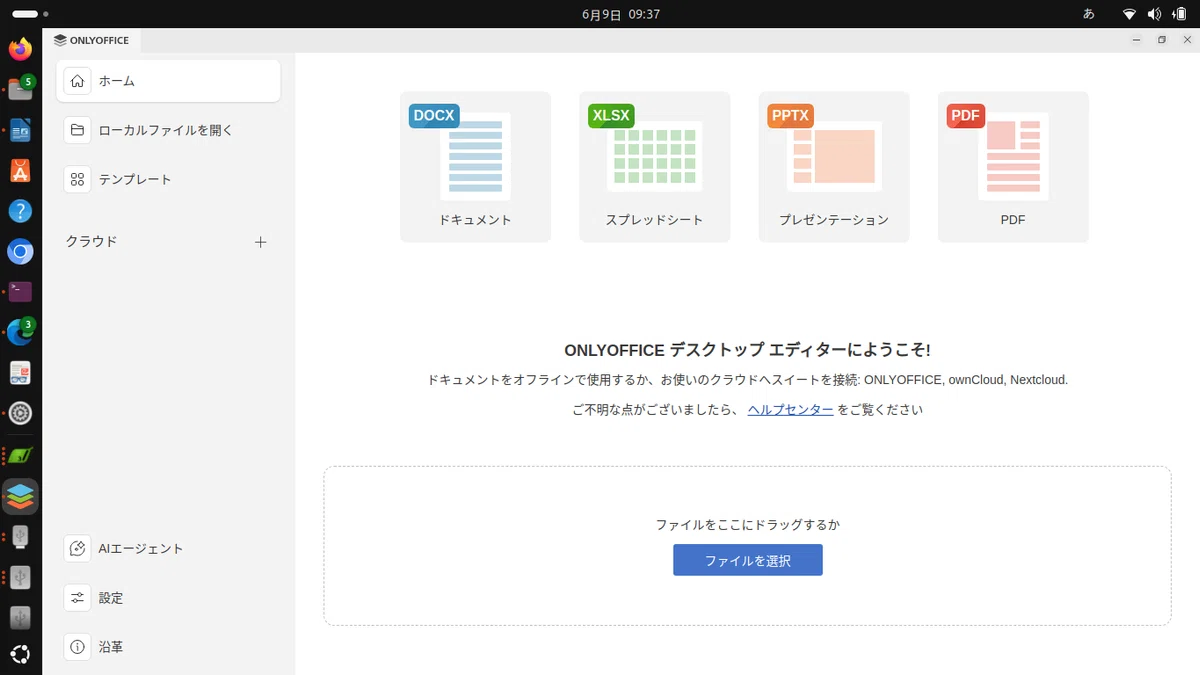Open the テンプレート templates section
The width and height of the screenshot is (1200, 675).
coord(168,179)
